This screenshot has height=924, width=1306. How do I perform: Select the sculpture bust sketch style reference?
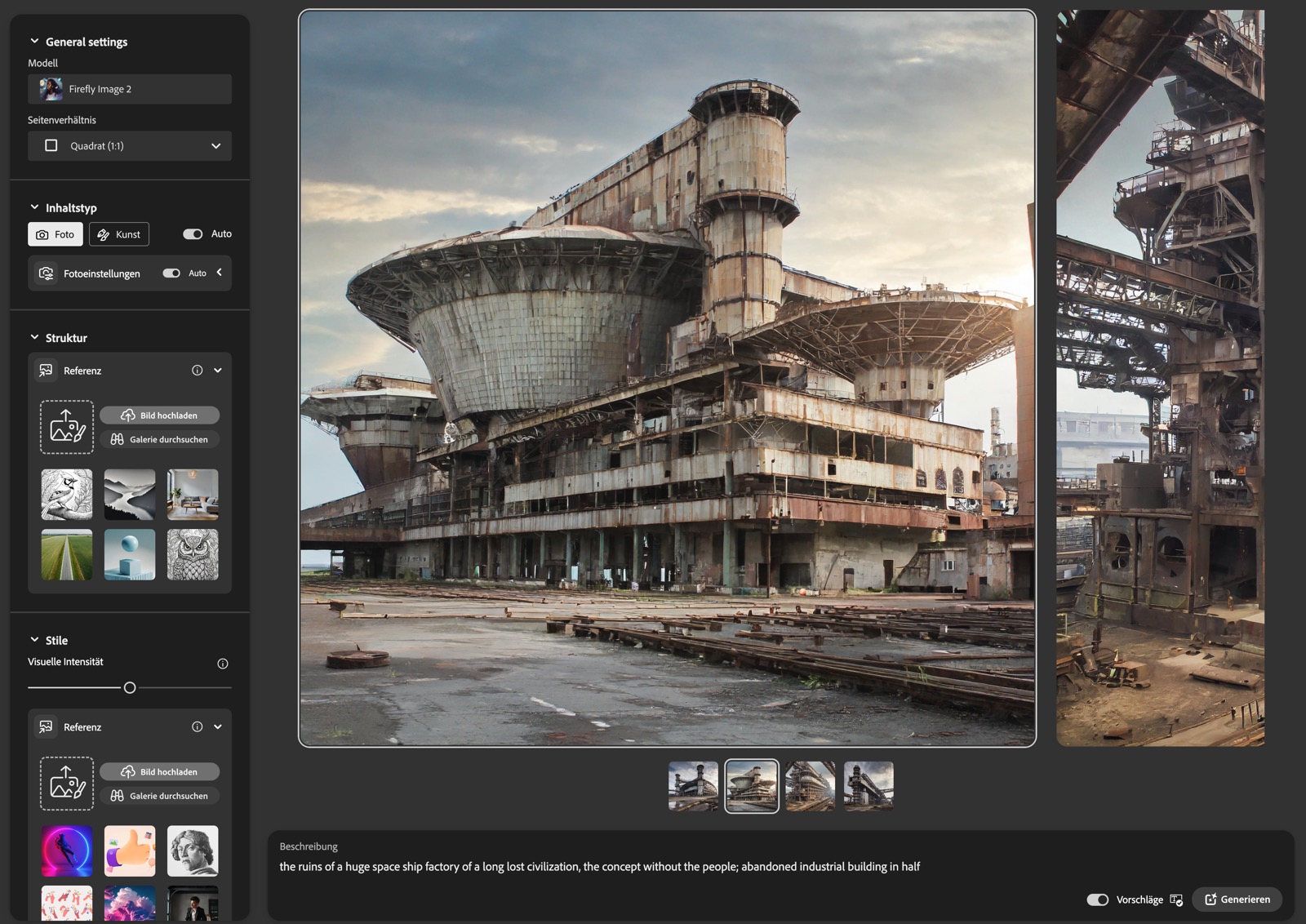(193, 851)
